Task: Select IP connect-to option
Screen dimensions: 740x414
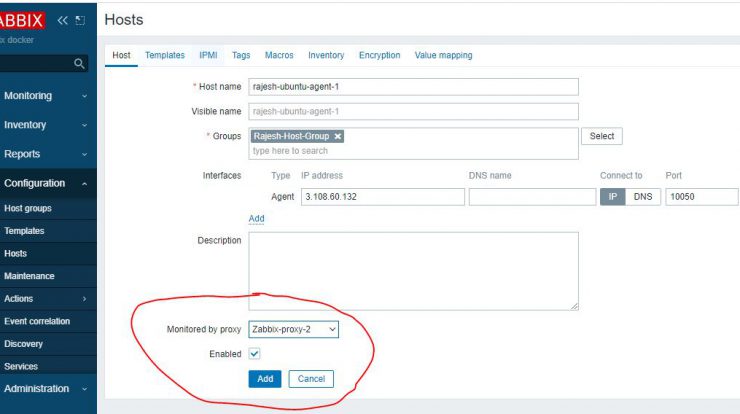Action: [x=613, y=197]
